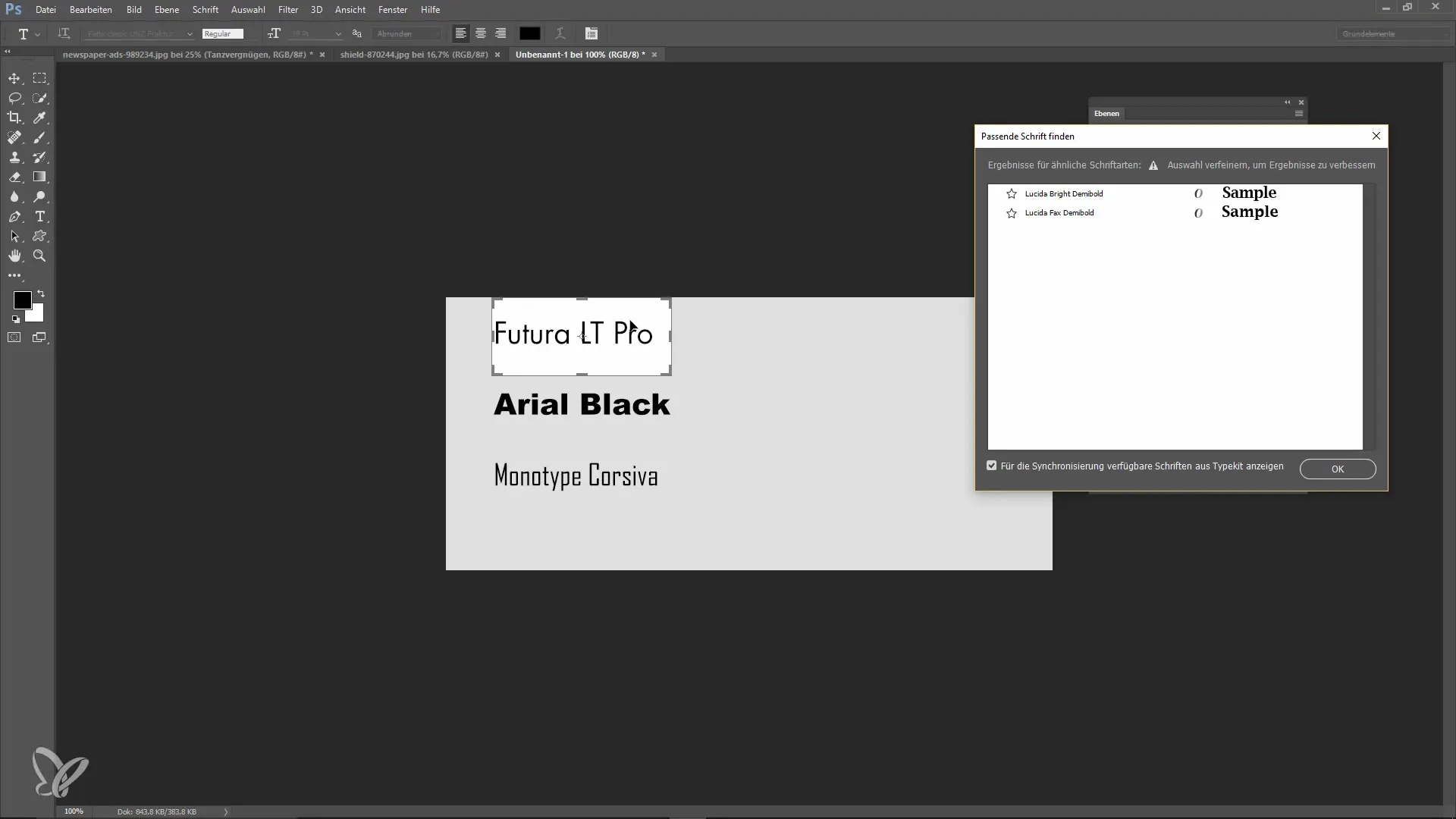This screenshot has width=1456, height=819.
Task: Close the Passende Schrift finden dialog
Action: (x=1376, y=136)
